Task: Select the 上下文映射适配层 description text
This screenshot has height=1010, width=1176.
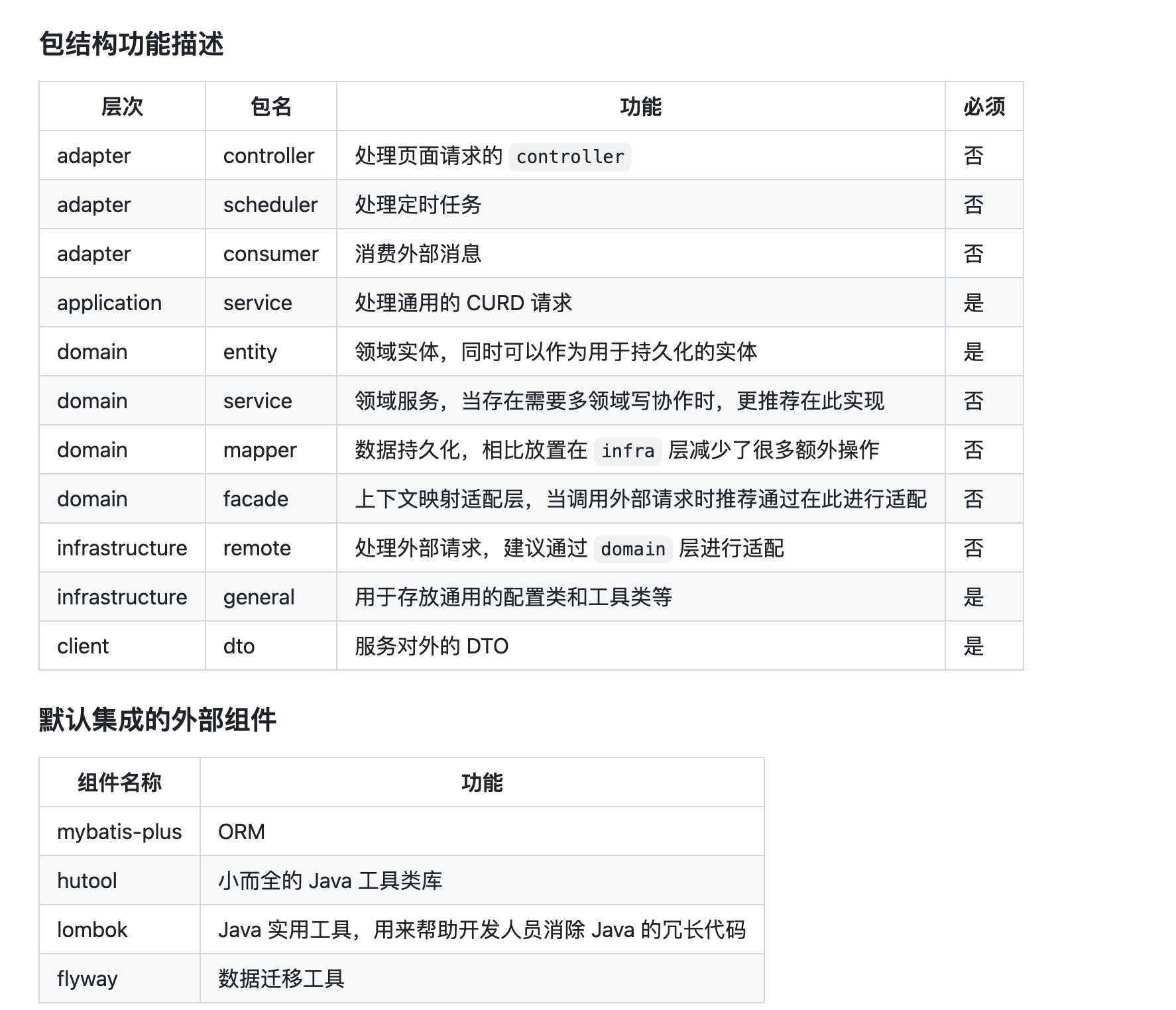Action: coord(640,499)
